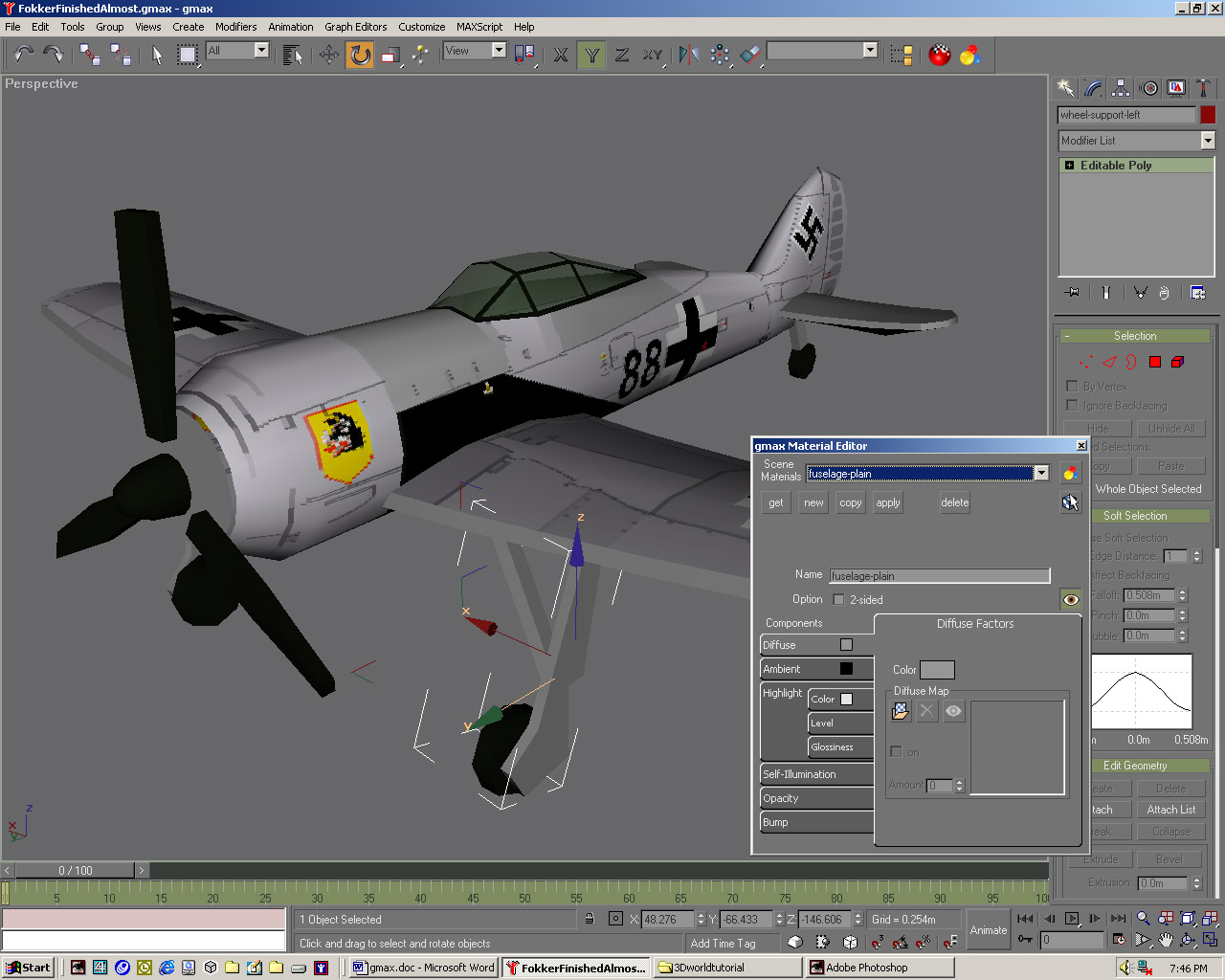Click the Mirror Selected Objects icon
Screen dimensions: 1225x980
pyautogui.click(x=688, y=55)
